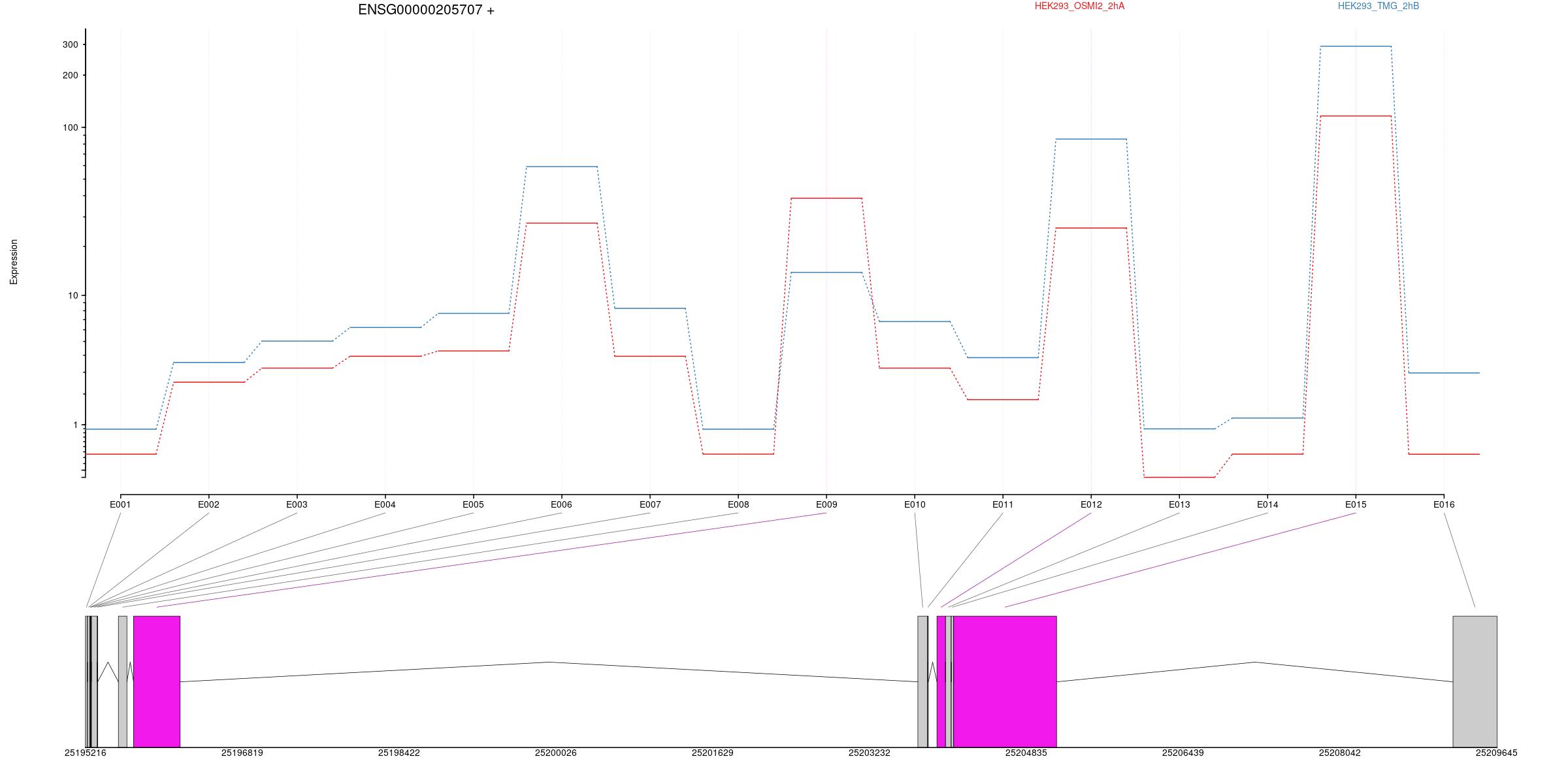Click exon label E009
The image size is (1568, 784).
point(826,505)
